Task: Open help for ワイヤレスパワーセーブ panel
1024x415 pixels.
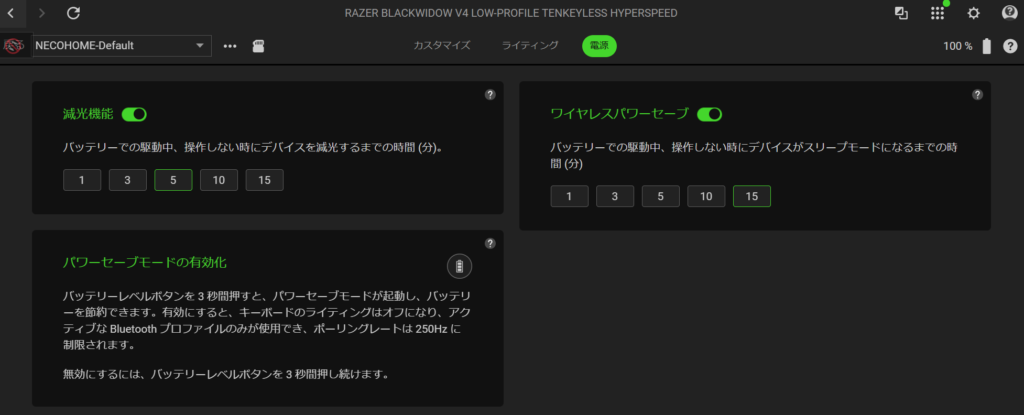Action: [977, 95]
